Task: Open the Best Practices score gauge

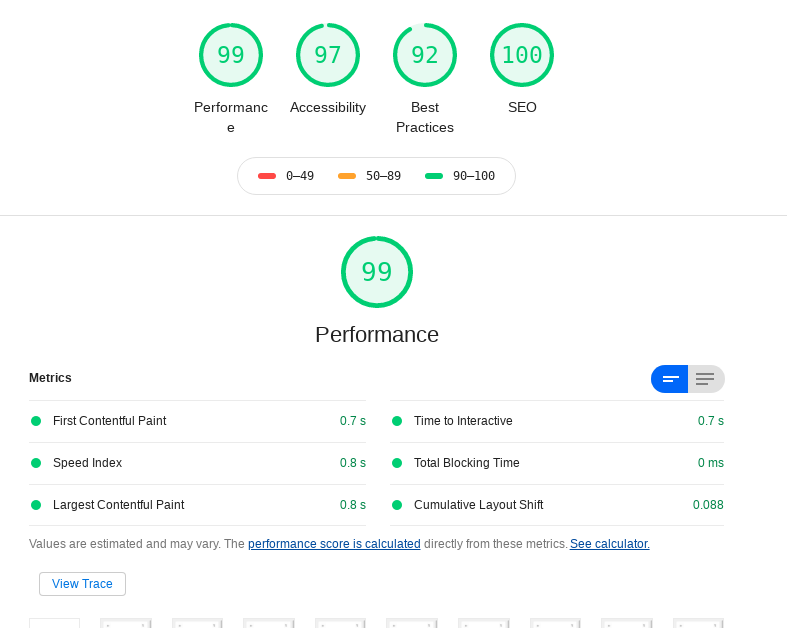Action: tap(425, 55)
